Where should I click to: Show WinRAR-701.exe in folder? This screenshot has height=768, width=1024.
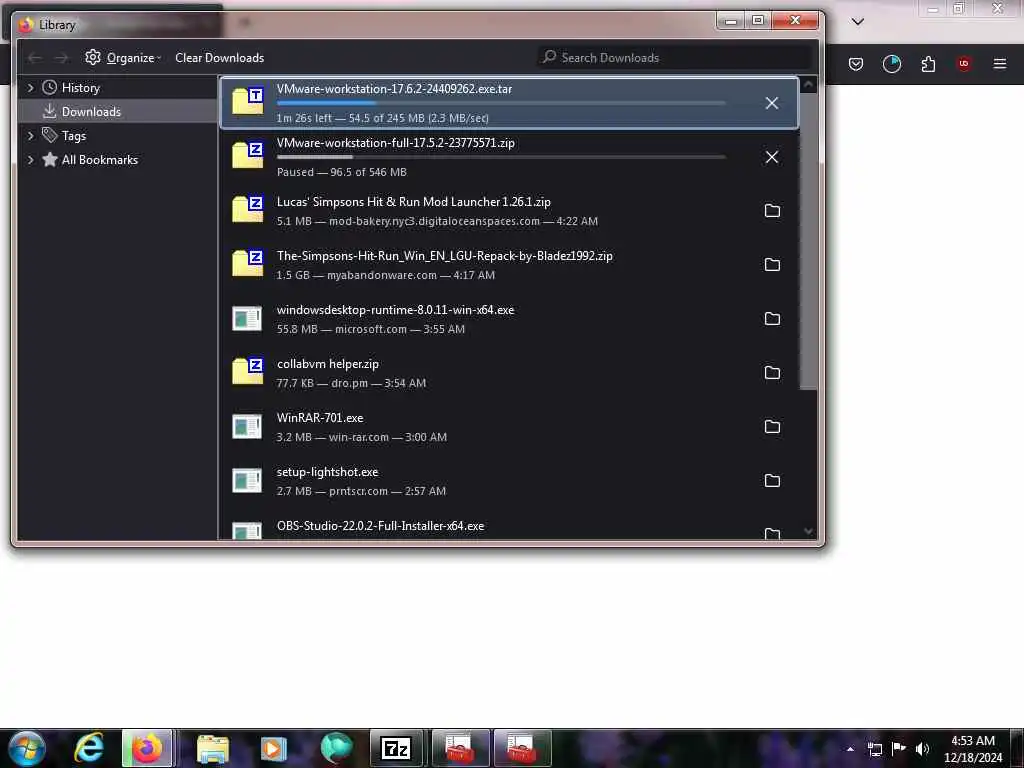772,426
